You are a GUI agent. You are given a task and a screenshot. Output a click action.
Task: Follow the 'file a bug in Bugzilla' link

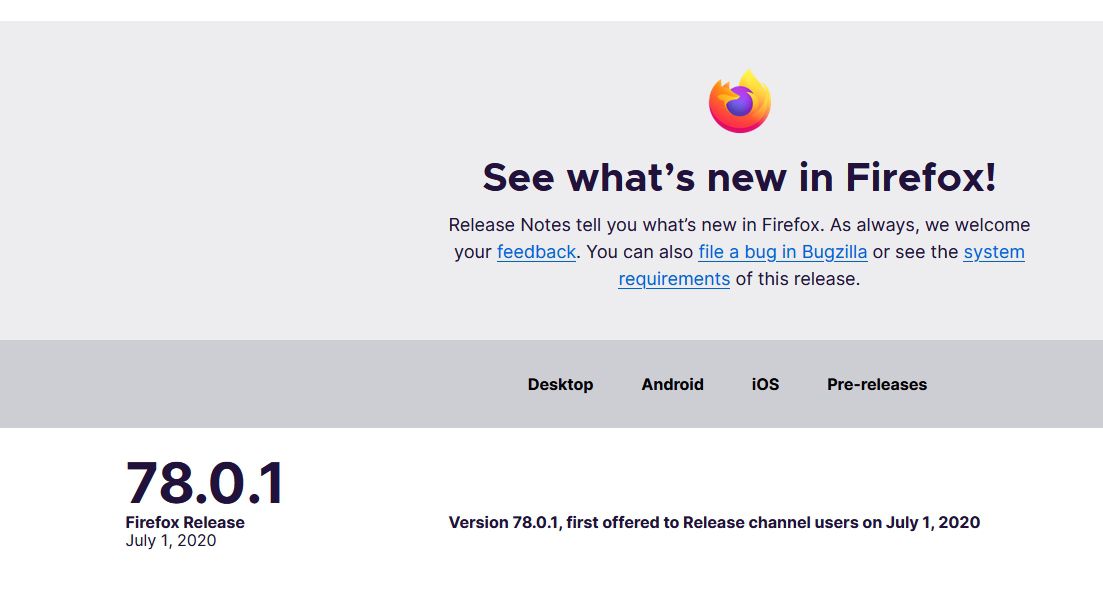[782, 252]
